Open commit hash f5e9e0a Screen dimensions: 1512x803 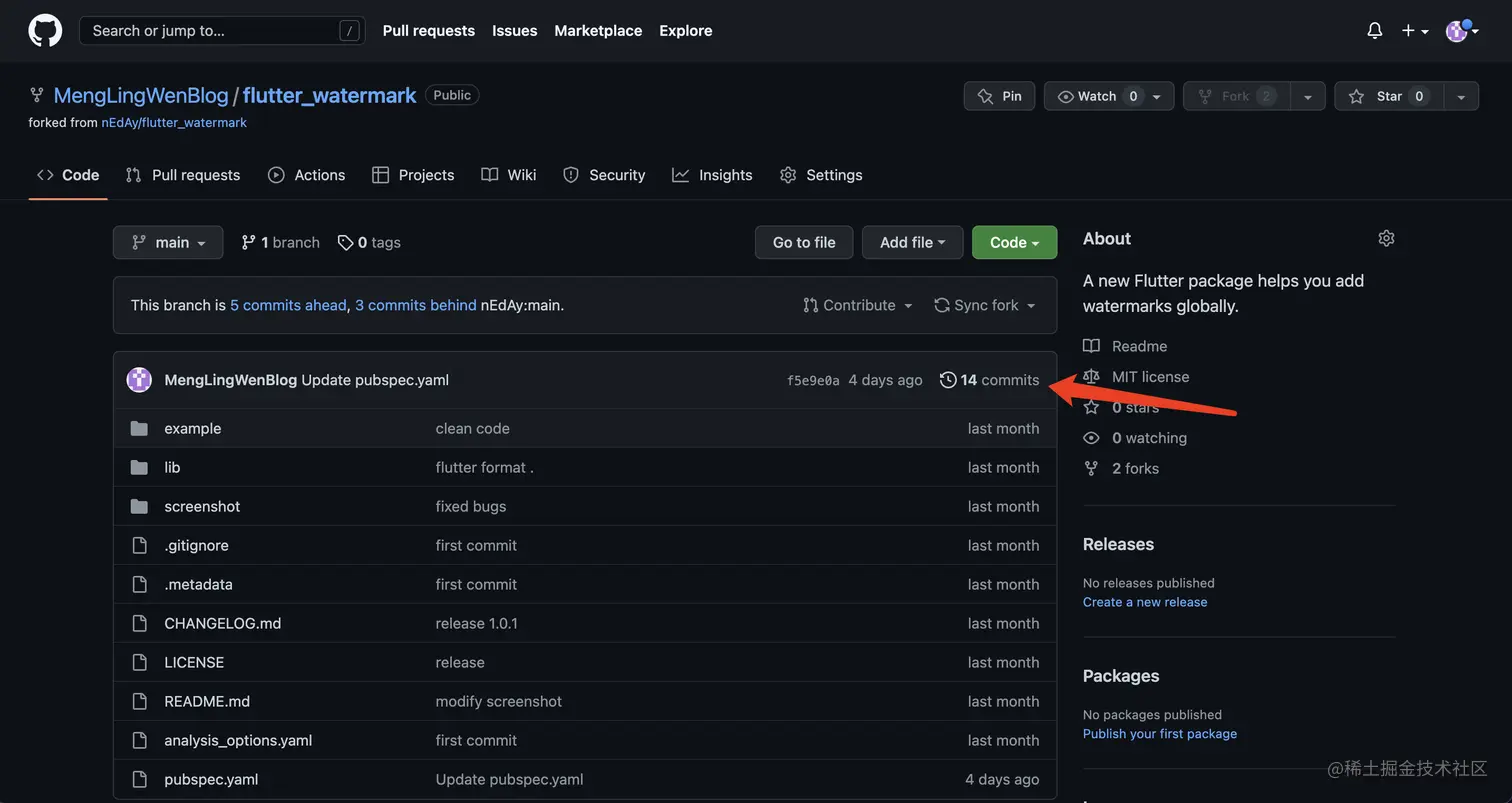point(813,381)
